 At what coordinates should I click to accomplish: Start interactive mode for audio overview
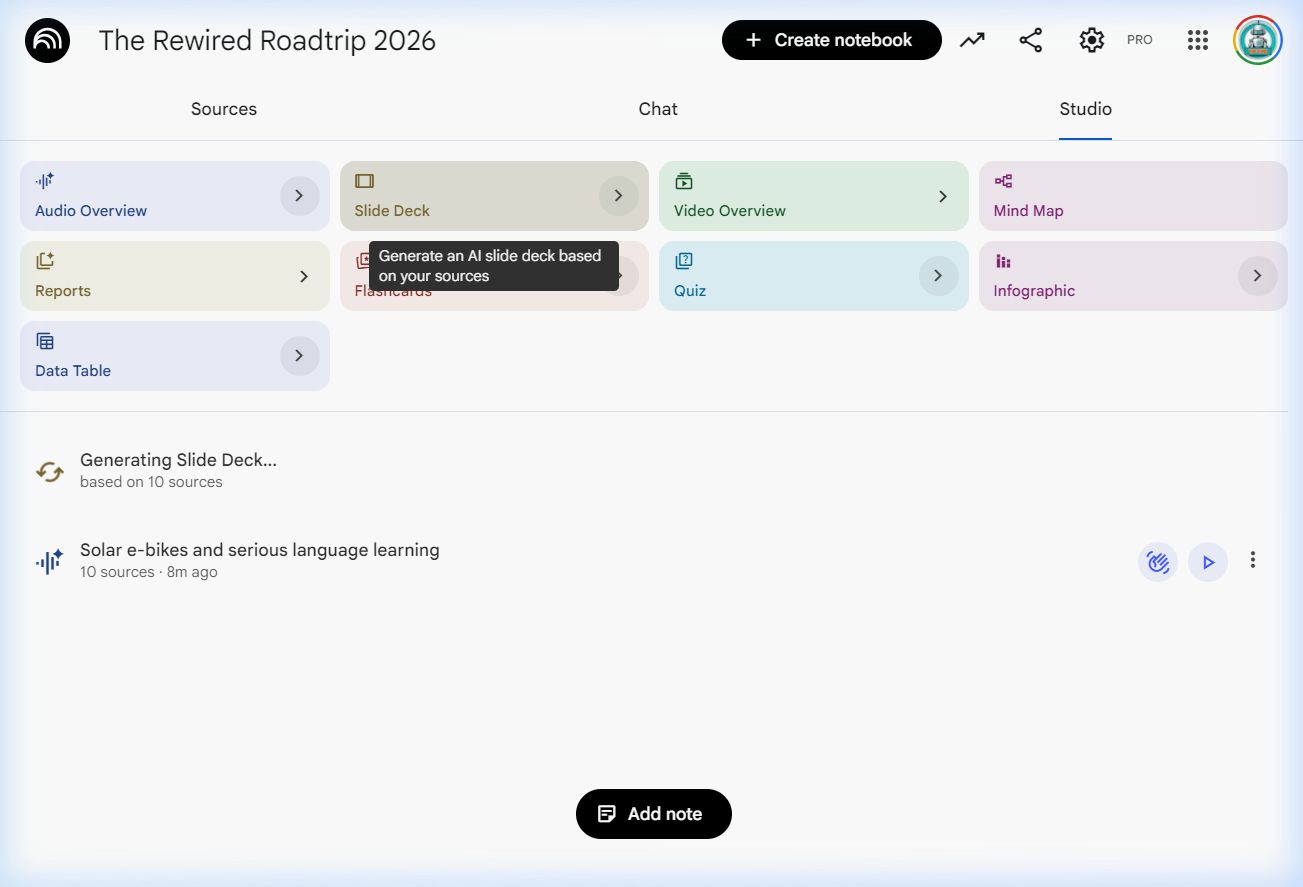click(1157, 562)
